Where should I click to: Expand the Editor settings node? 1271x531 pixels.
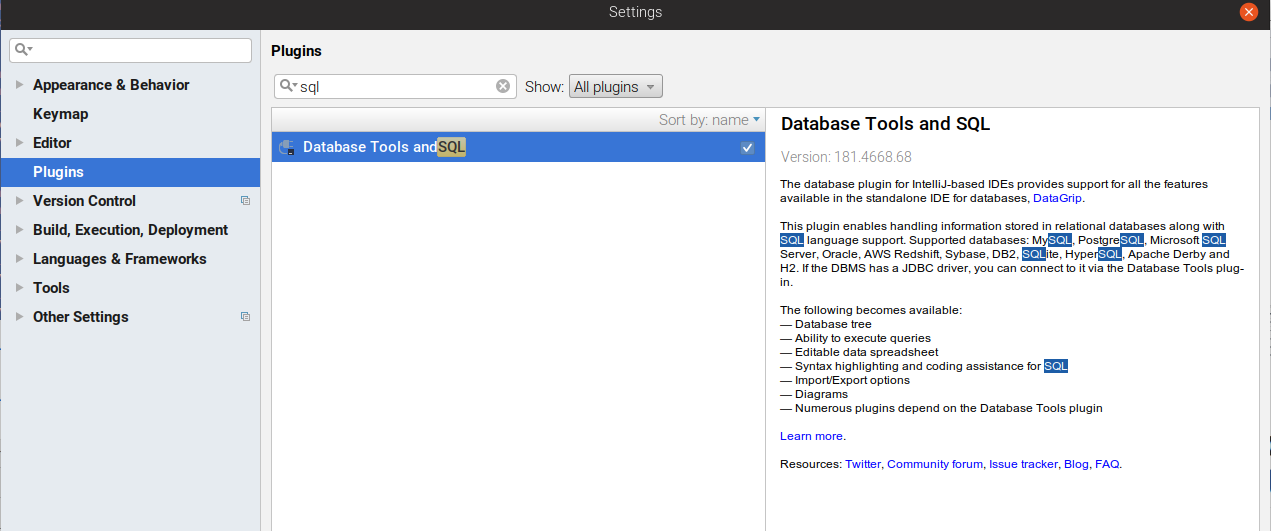(18, 143)
